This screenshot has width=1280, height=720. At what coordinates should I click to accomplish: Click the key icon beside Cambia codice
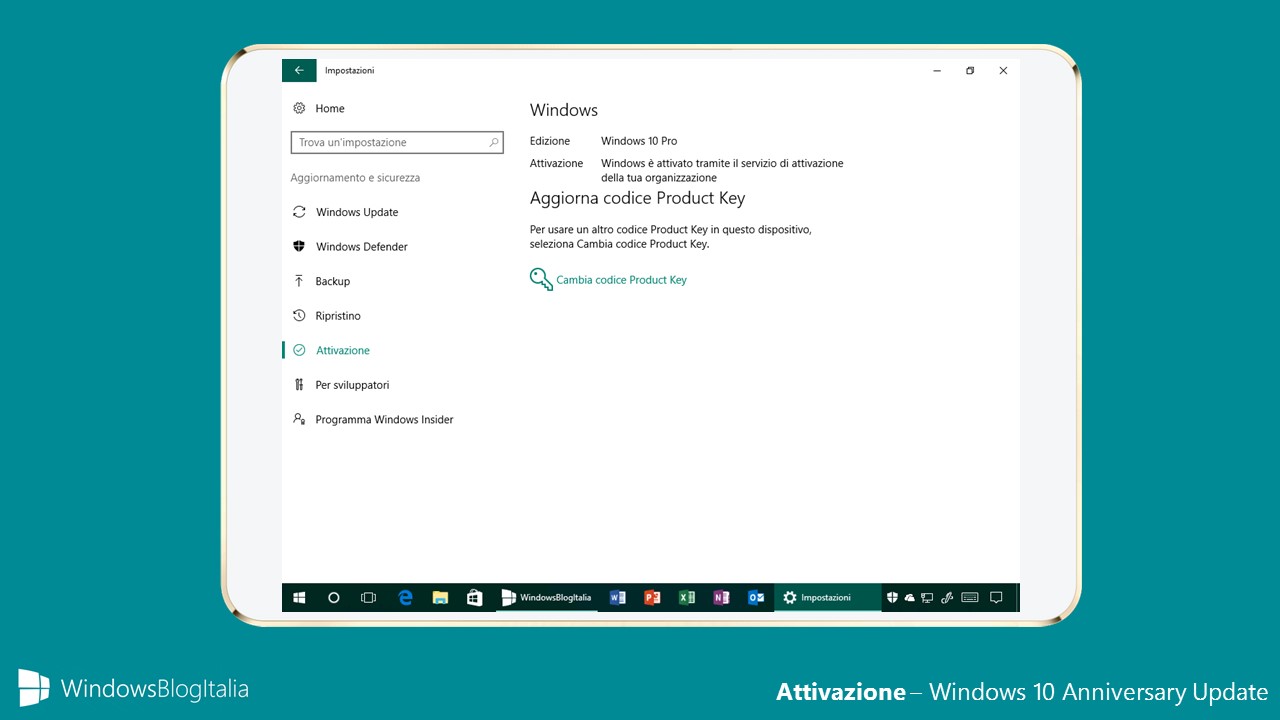coord(541,279)
